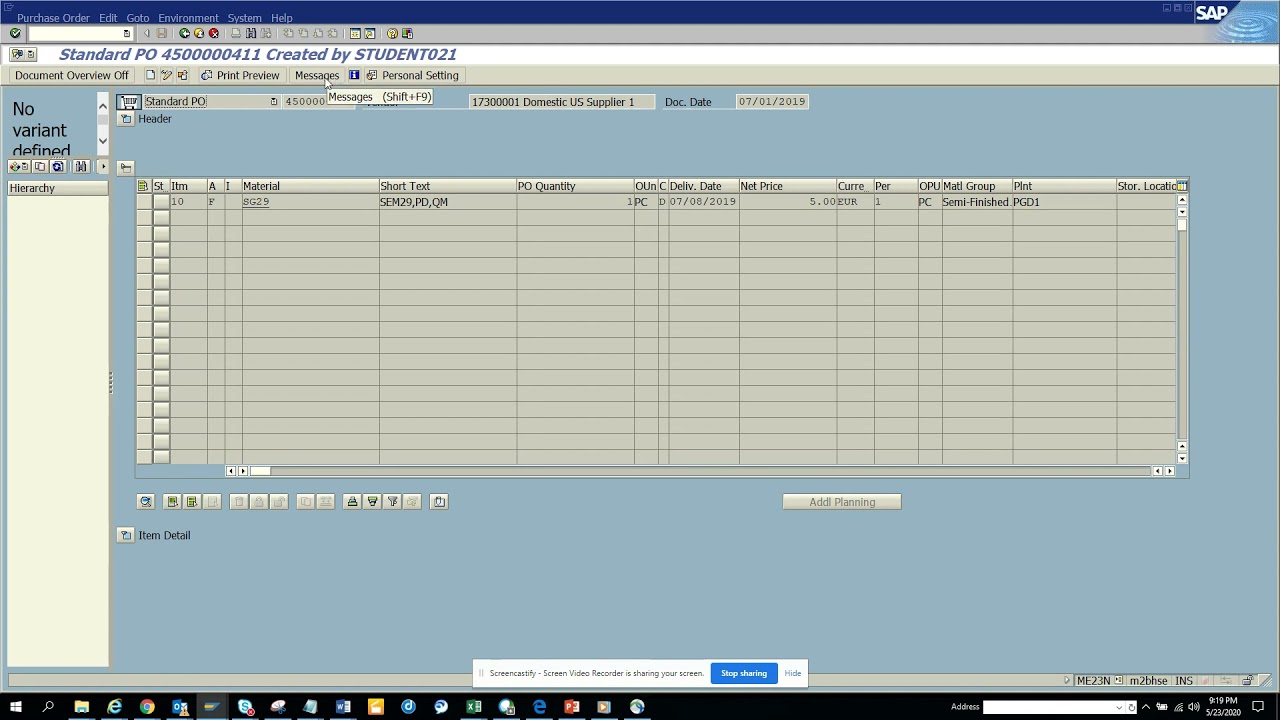Screen dimensions: 1280x720
Task: Click the red Cancel icon
Action: pos(213,33)
